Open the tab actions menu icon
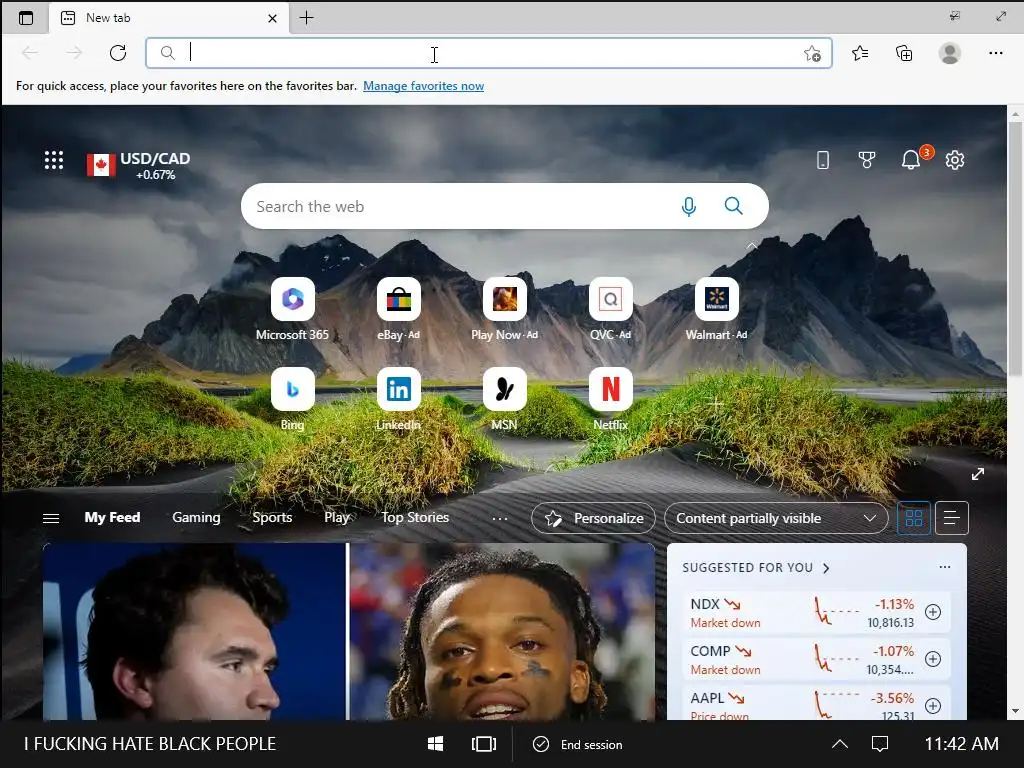The height and width of the screenshot is (768, 1024). pos(25,18)
